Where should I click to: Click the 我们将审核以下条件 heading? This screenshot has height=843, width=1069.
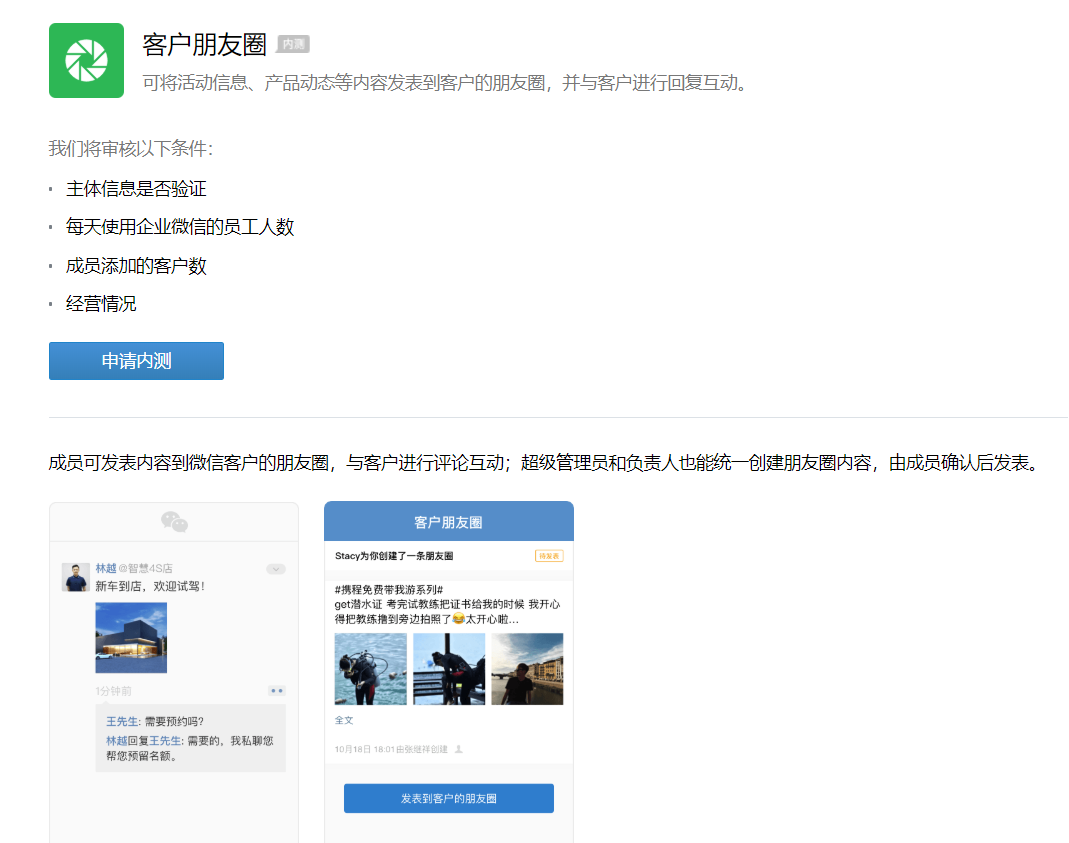(x=131, y=149)
